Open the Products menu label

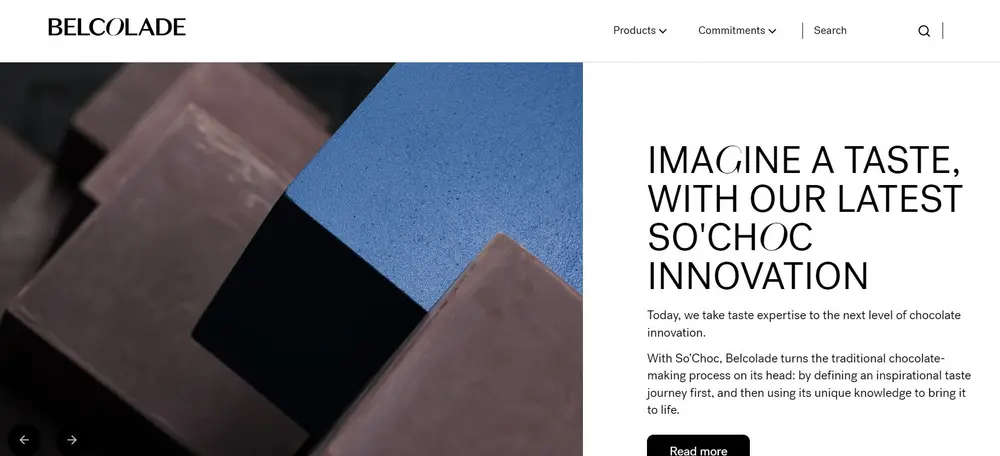[x=634, y=31]
